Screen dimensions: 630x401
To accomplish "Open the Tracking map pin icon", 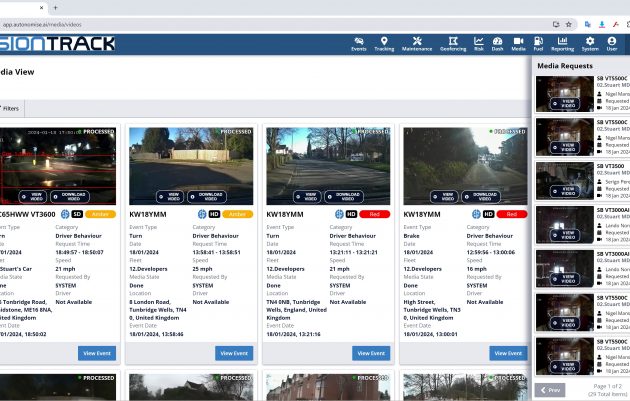I will tap(384, 43).
